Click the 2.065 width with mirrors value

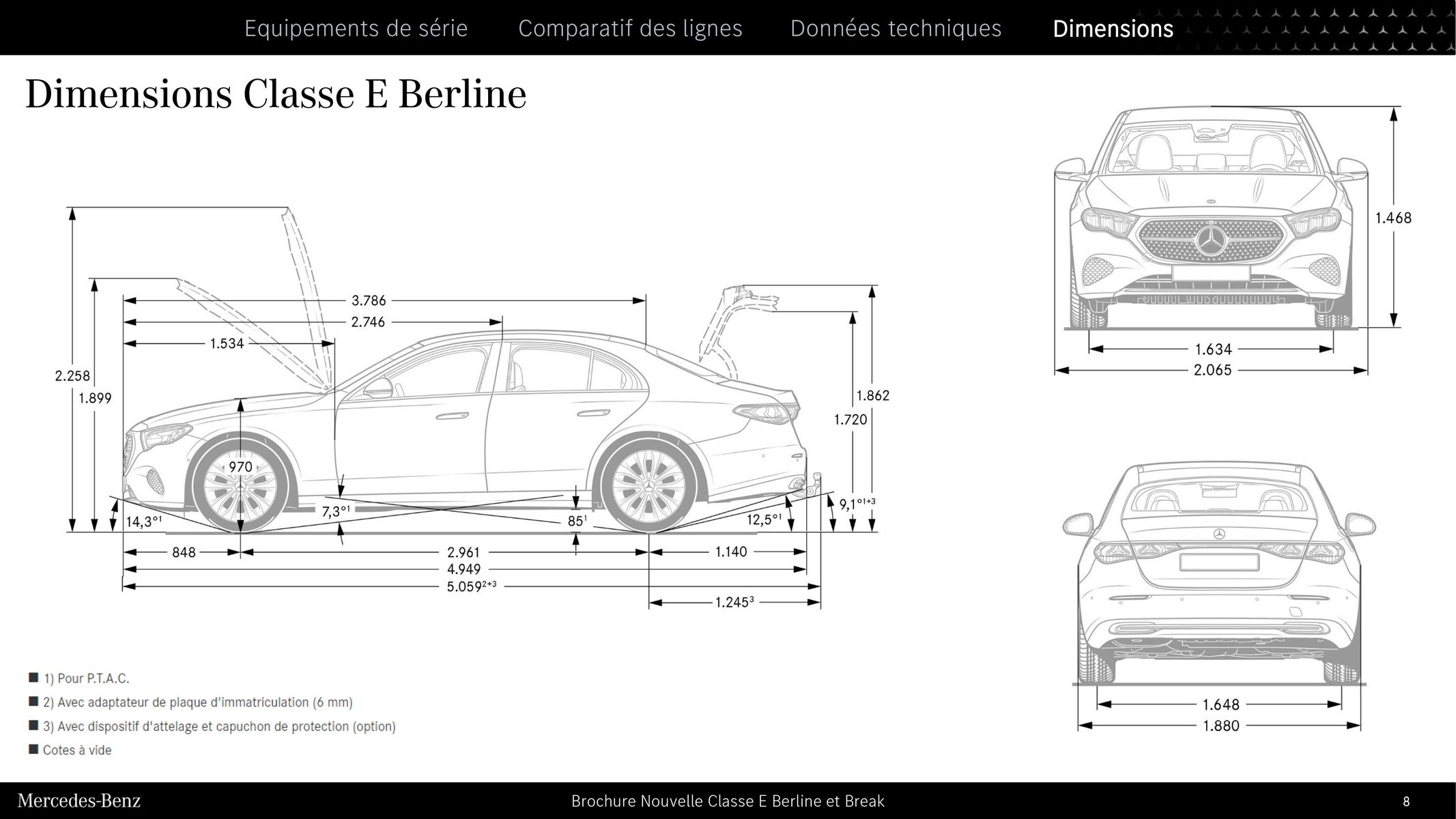pyautogui.click(x=1212, y=370)
